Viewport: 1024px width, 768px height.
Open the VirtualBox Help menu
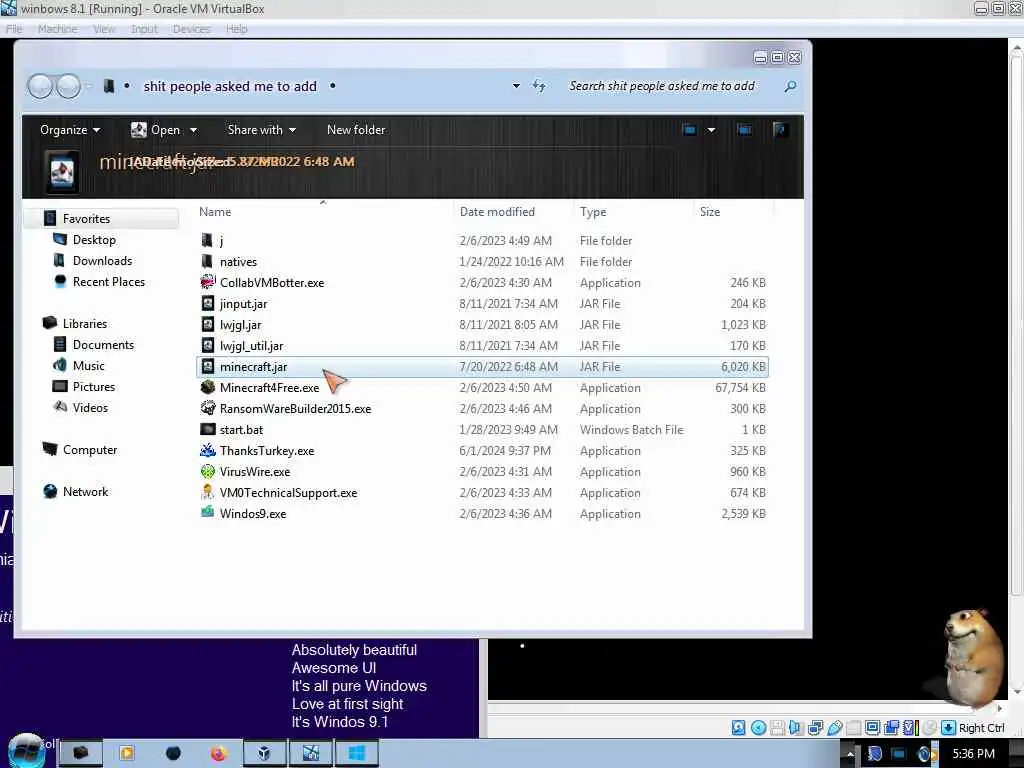point(236,29)
